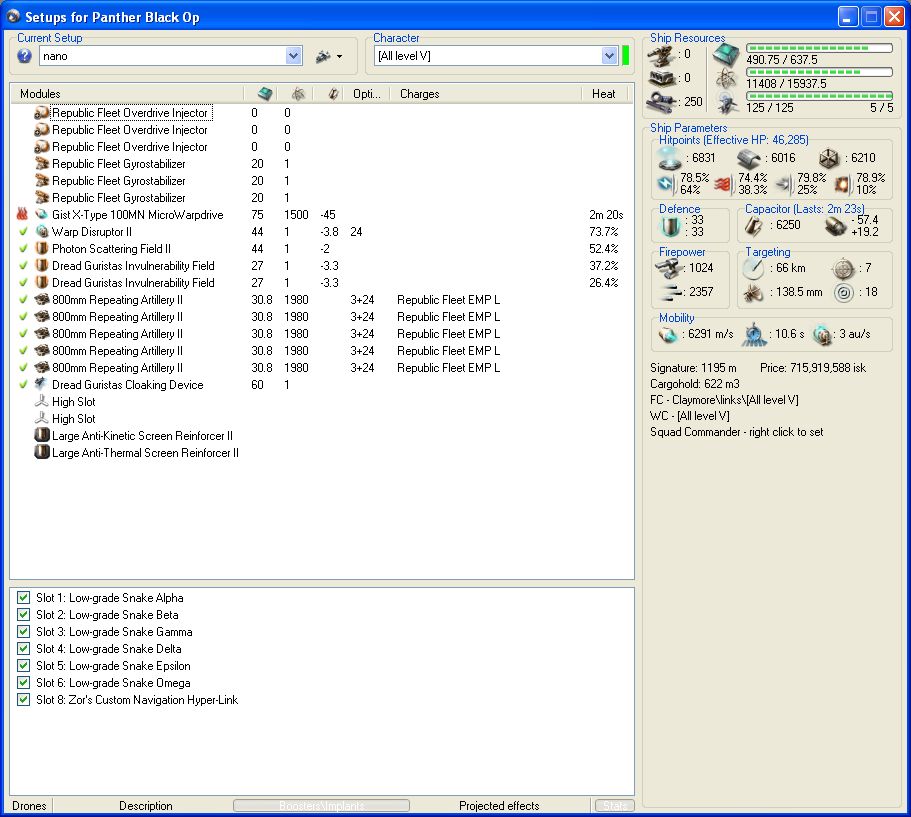Click the green status indicator beside Character
911x817 pixels.
coord(625,56)
